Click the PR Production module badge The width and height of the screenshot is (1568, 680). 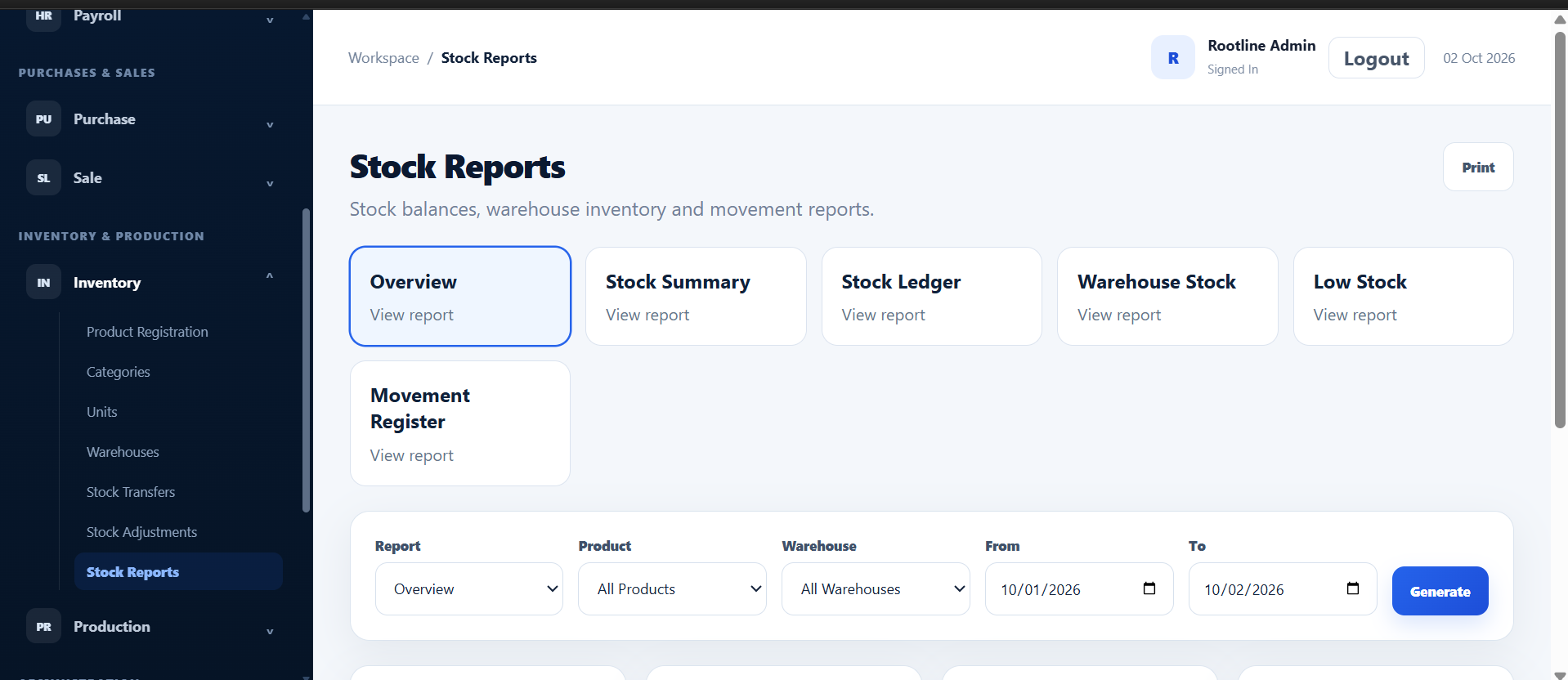point(43,626)
